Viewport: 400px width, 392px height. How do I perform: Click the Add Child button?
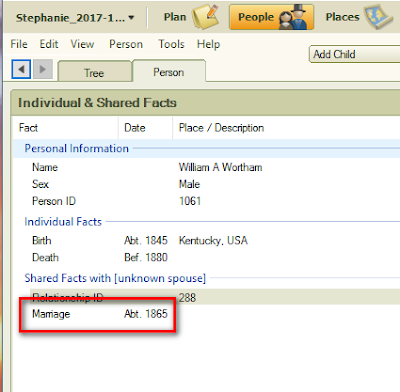click(355, 54)
